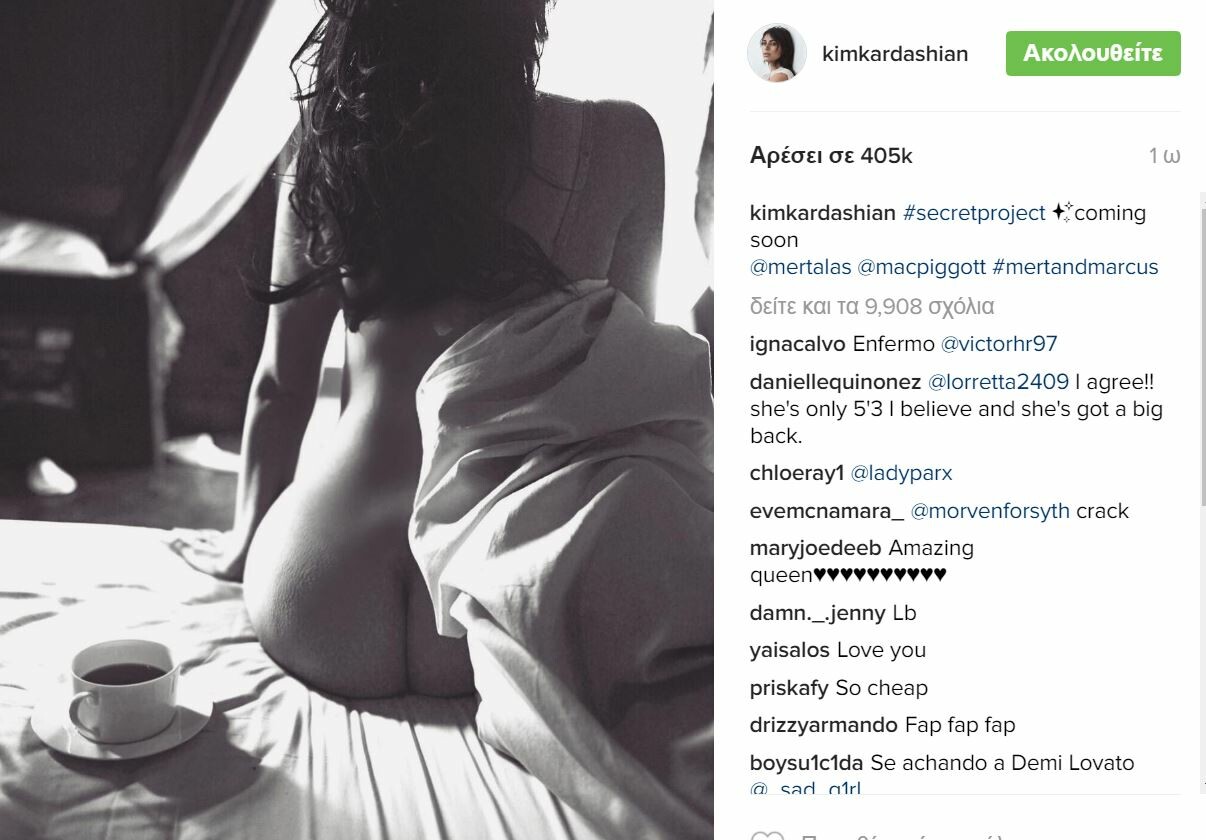The width and height of the screenshot is (1206, 840).
Task: Open the #mertandmarcus hashtag
Action: click(1075, 267)
